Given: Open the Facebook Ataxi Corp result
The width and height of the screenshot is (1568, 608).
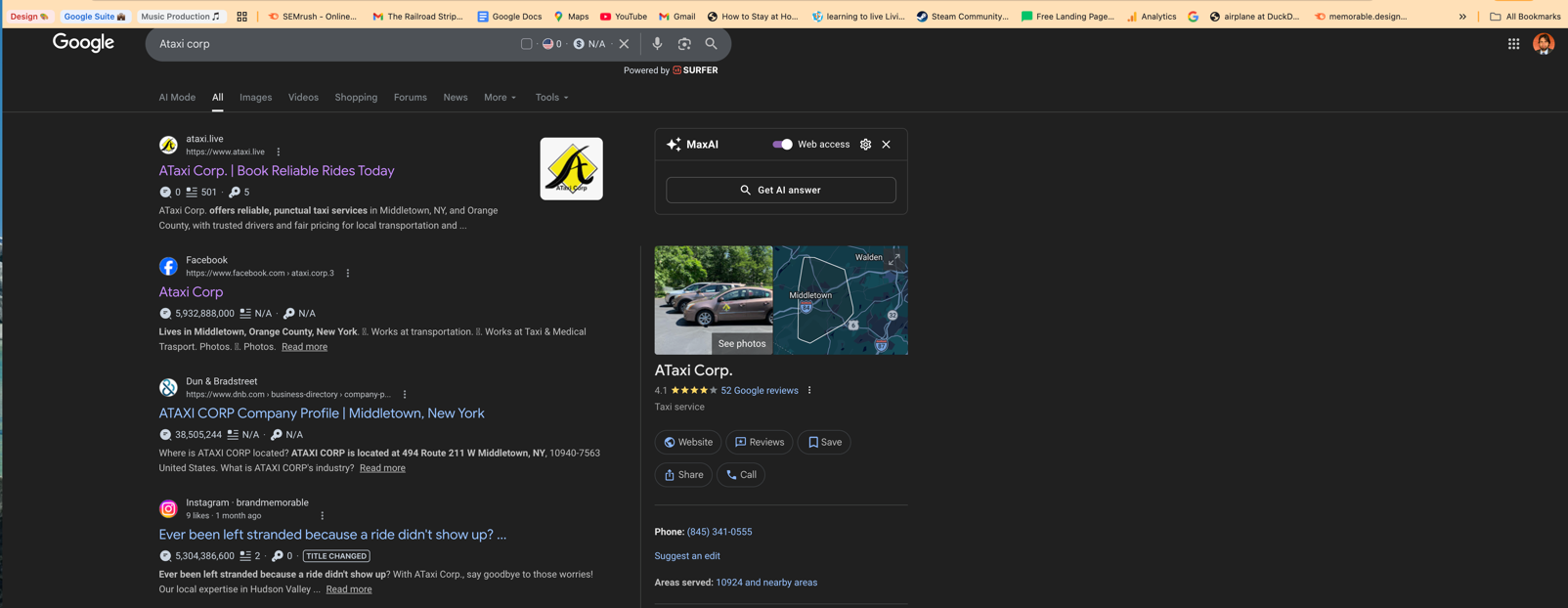Looking at the screenshot, I should (191, 291).
